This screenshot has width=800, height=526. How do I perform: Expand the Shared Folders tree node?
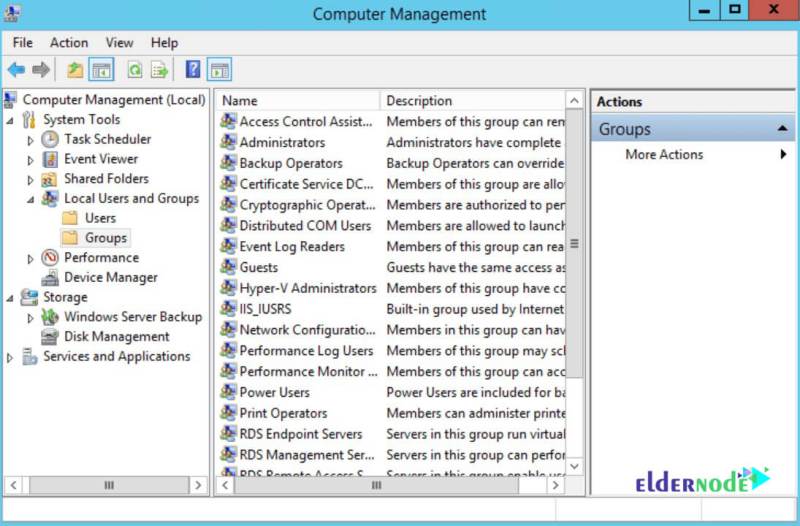pyautogui.click(x=30, y=180)
